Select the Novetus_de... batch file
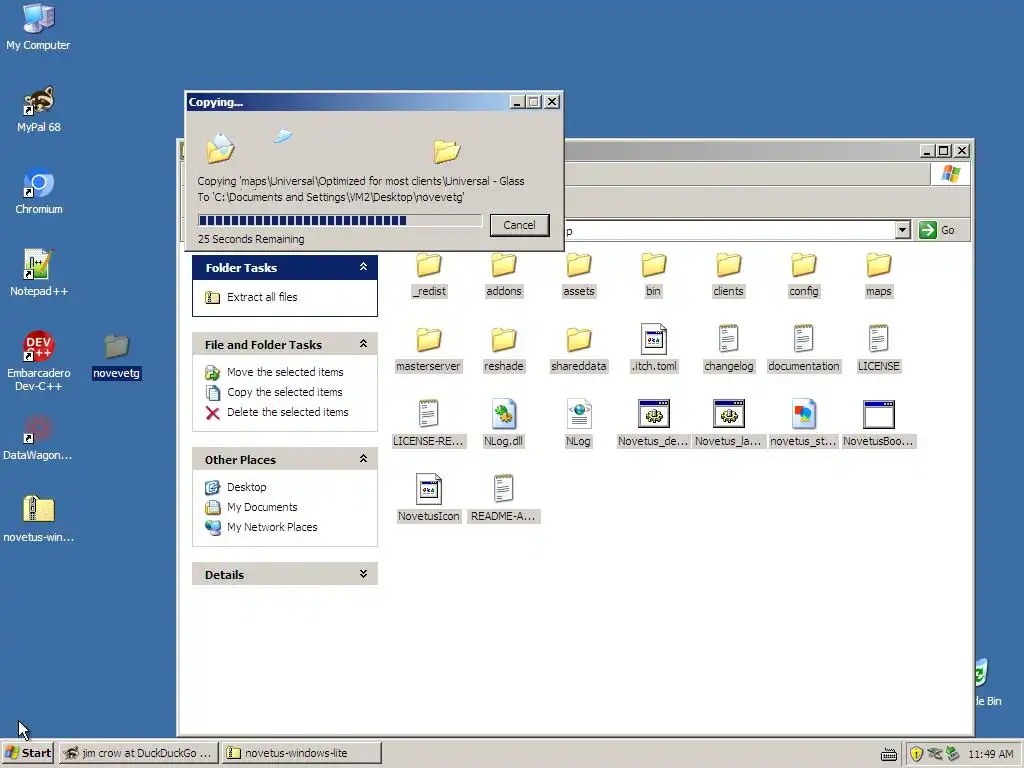 tap(653, 424)
